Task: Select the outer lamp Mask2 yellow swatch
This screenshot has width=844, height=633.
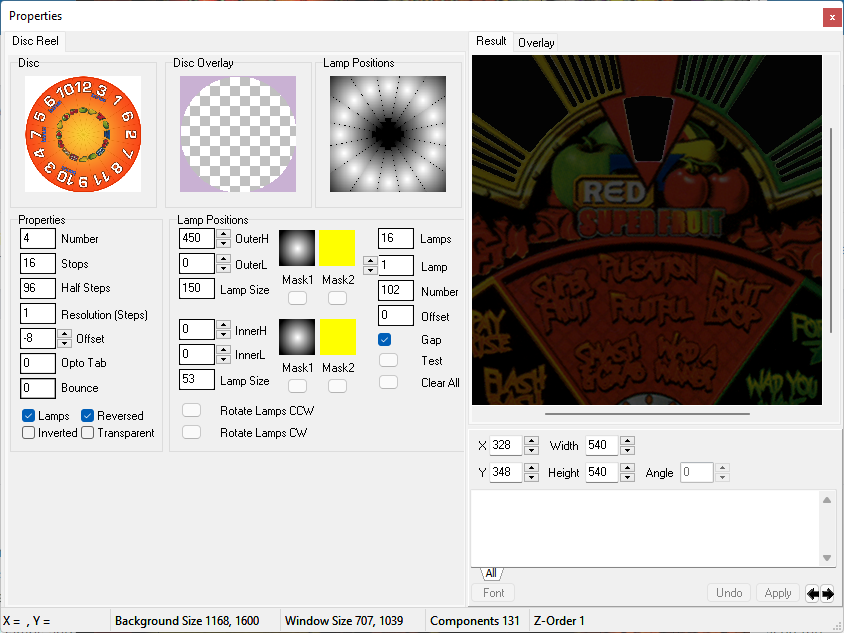Action: tap(338, 248)
